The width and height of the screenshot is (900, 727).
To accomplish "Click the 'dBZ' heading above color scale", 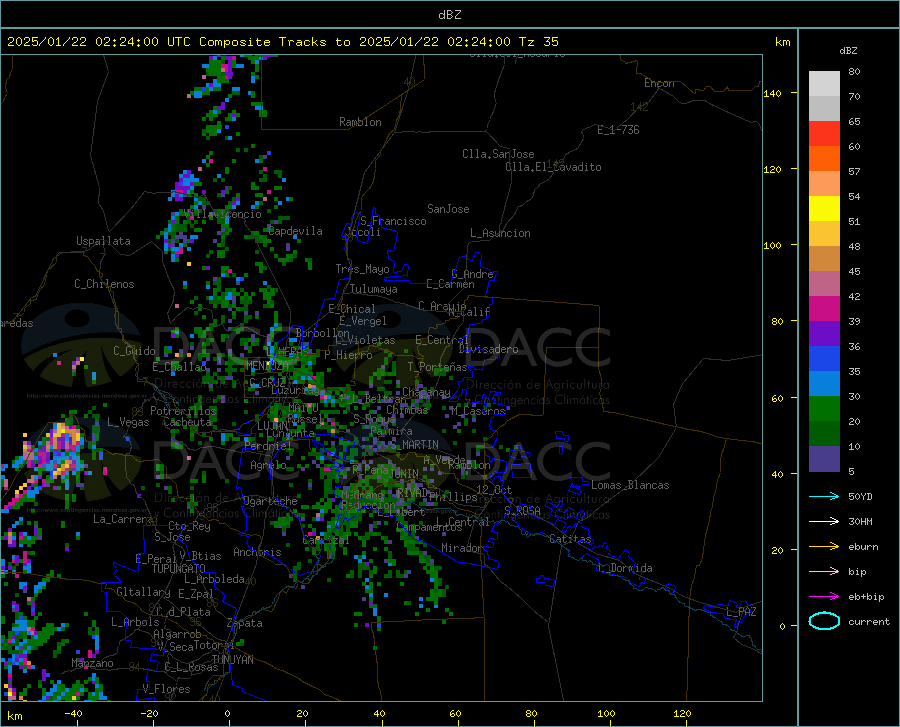I will pyautogui.click(x=848, y=50).
